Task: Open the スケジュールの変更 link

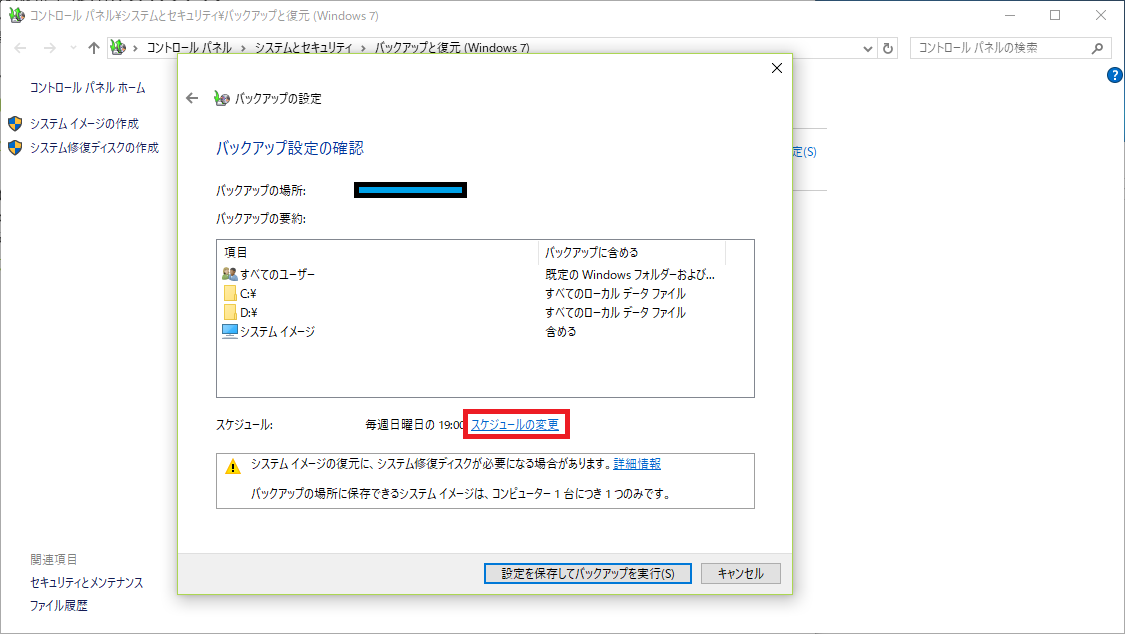Action: click(516, 424)
